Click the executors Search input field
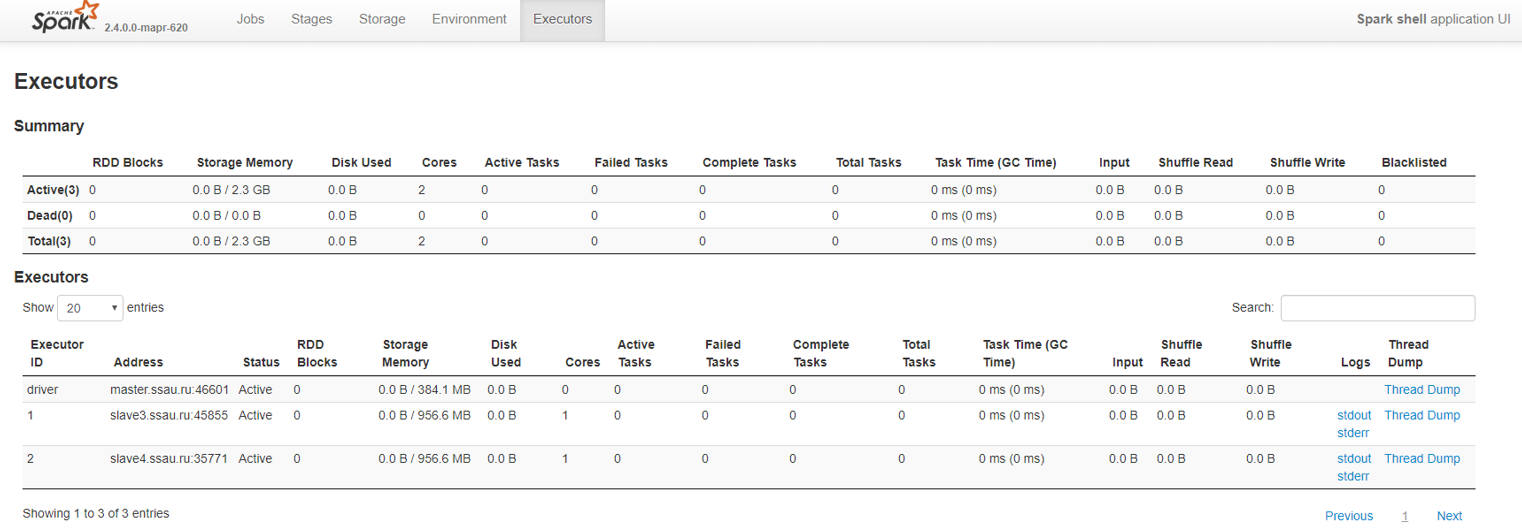The image size is (1522, 529). click(x=1377, y=308)
